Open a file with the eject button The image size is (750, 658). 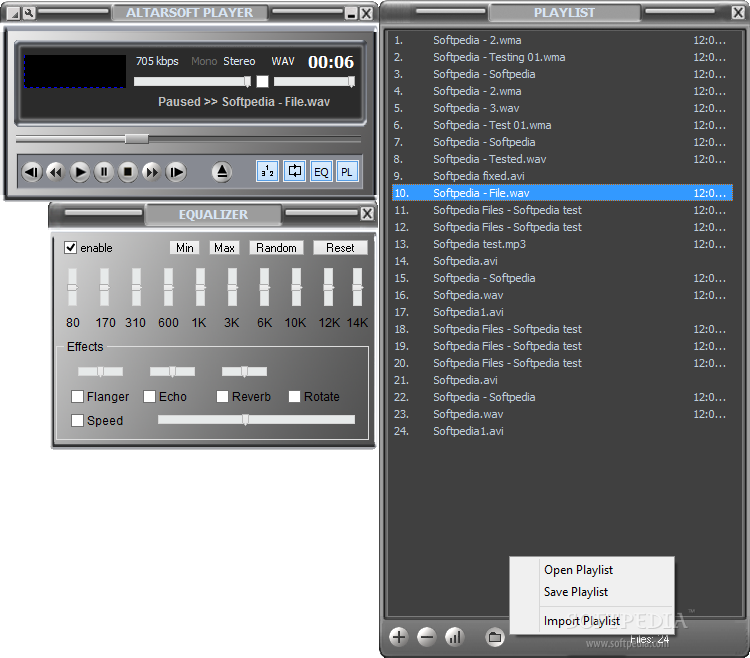(x=222, y=172)
